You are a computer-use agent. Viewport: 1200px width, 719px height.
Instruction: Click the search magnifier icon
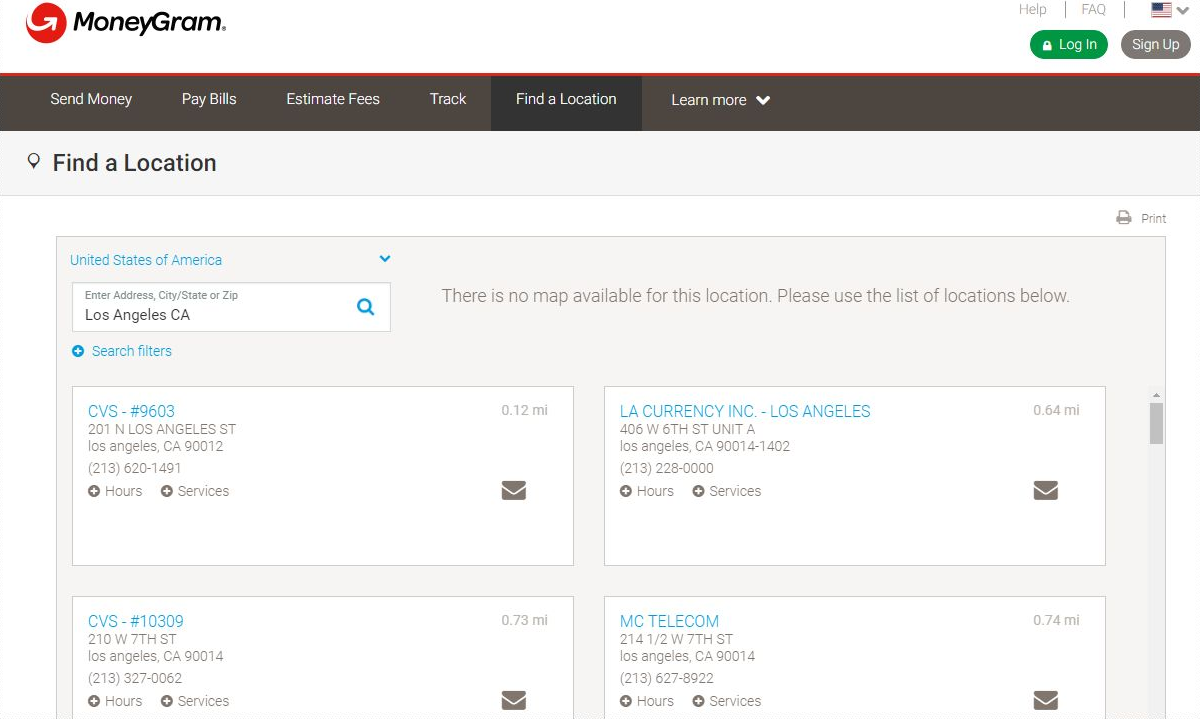pos(366,307)
